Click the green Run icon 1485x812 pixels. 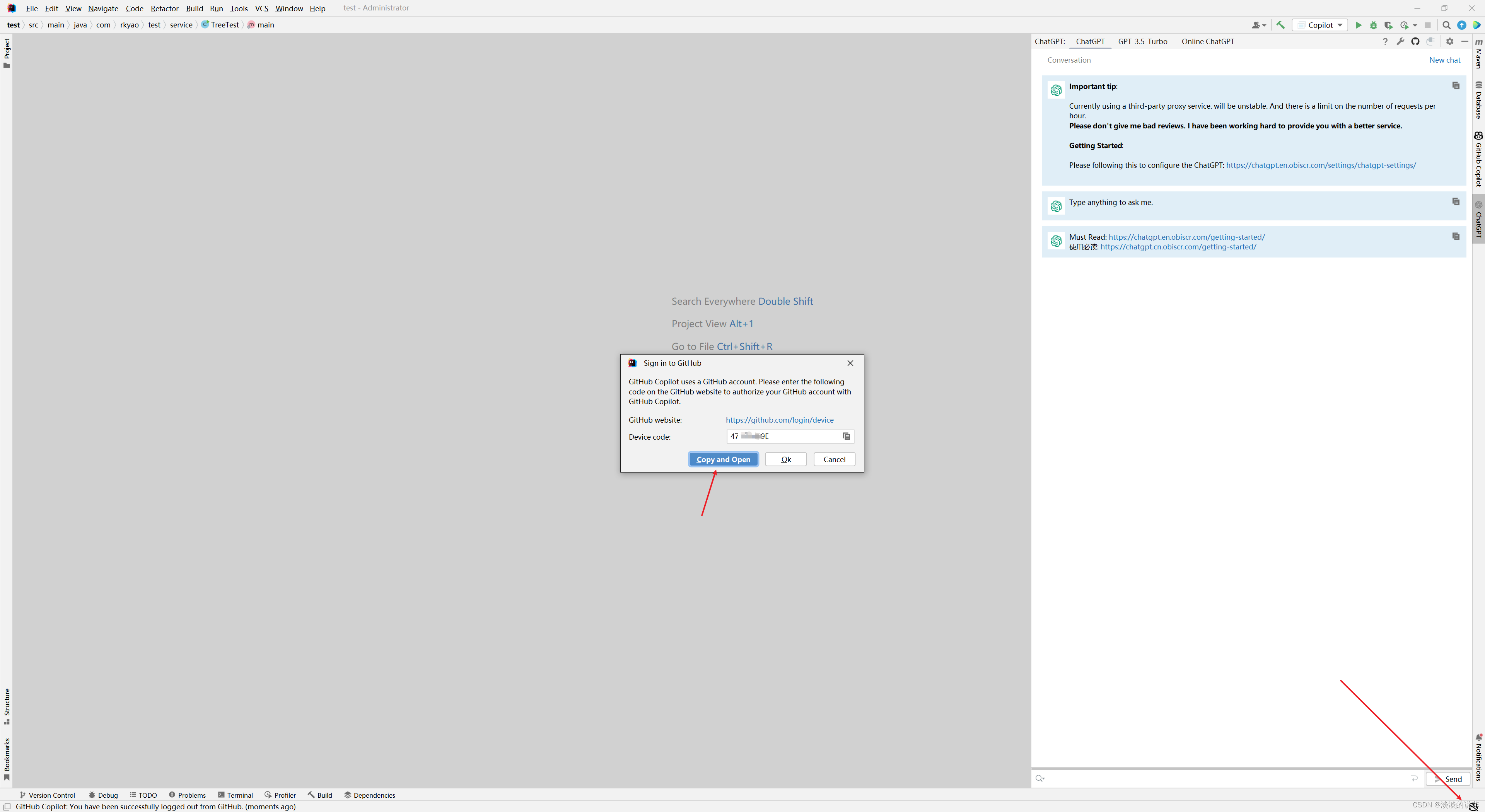(x=1359, y=25)
